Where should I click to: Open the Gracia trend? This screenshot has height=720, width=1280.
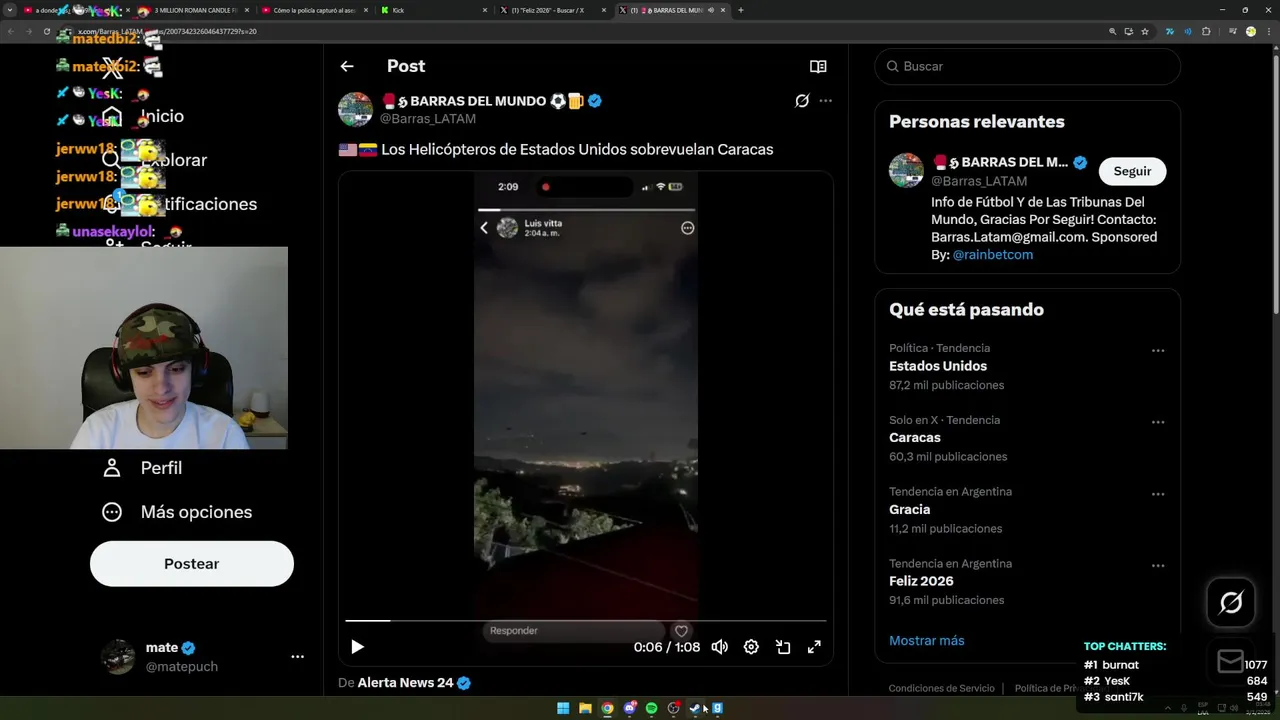click(x=909, y=510)
